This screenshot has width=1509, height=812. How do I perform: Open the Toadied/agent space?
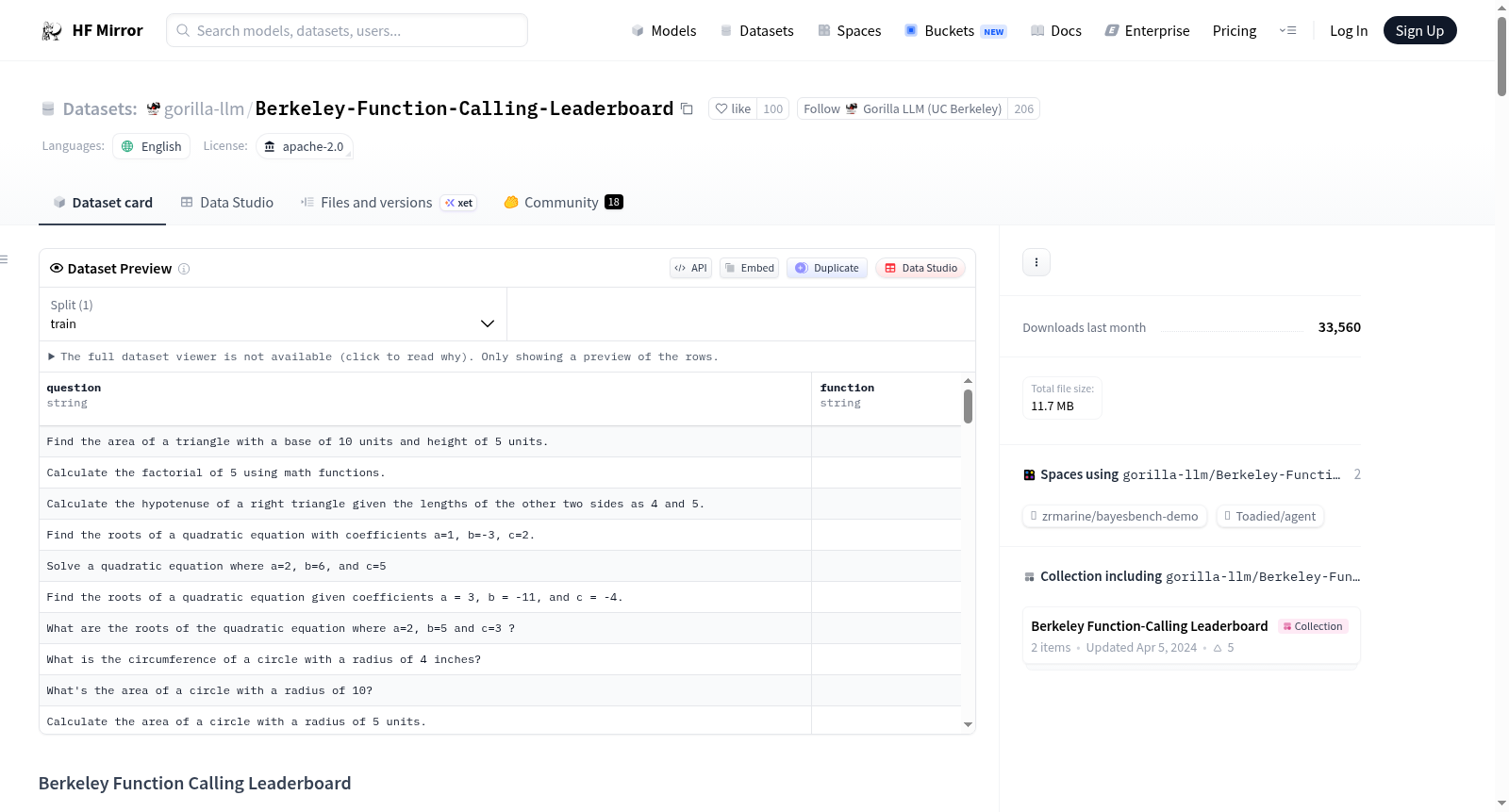point(1270,517)
